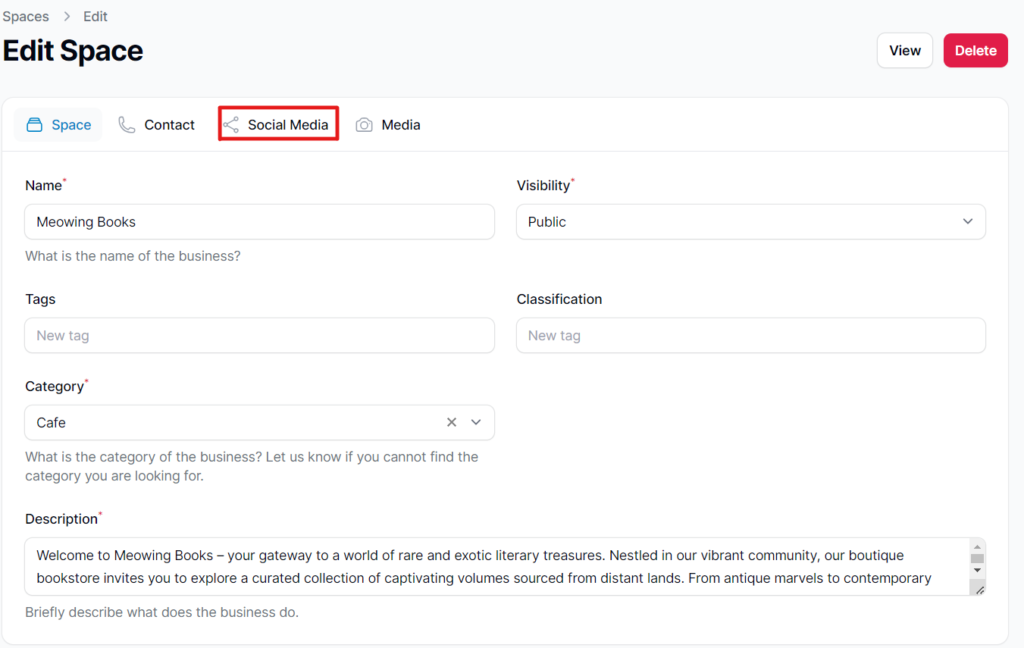Click the Media tab camera icon
The image size is (1024, 648).
point(364,125)
